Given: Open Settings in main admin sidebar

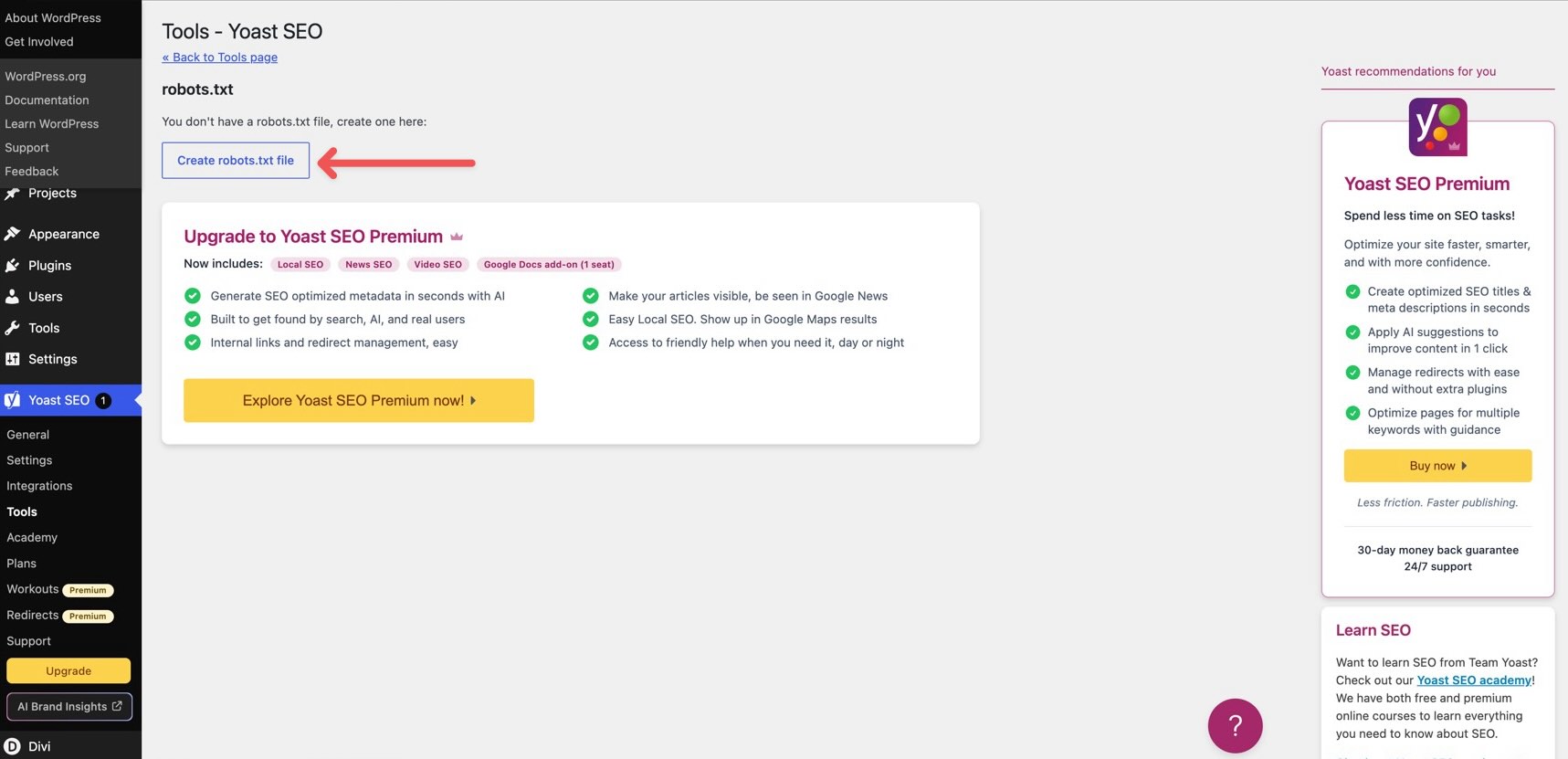Looking at the screenshot, I should tap(53, 359).
